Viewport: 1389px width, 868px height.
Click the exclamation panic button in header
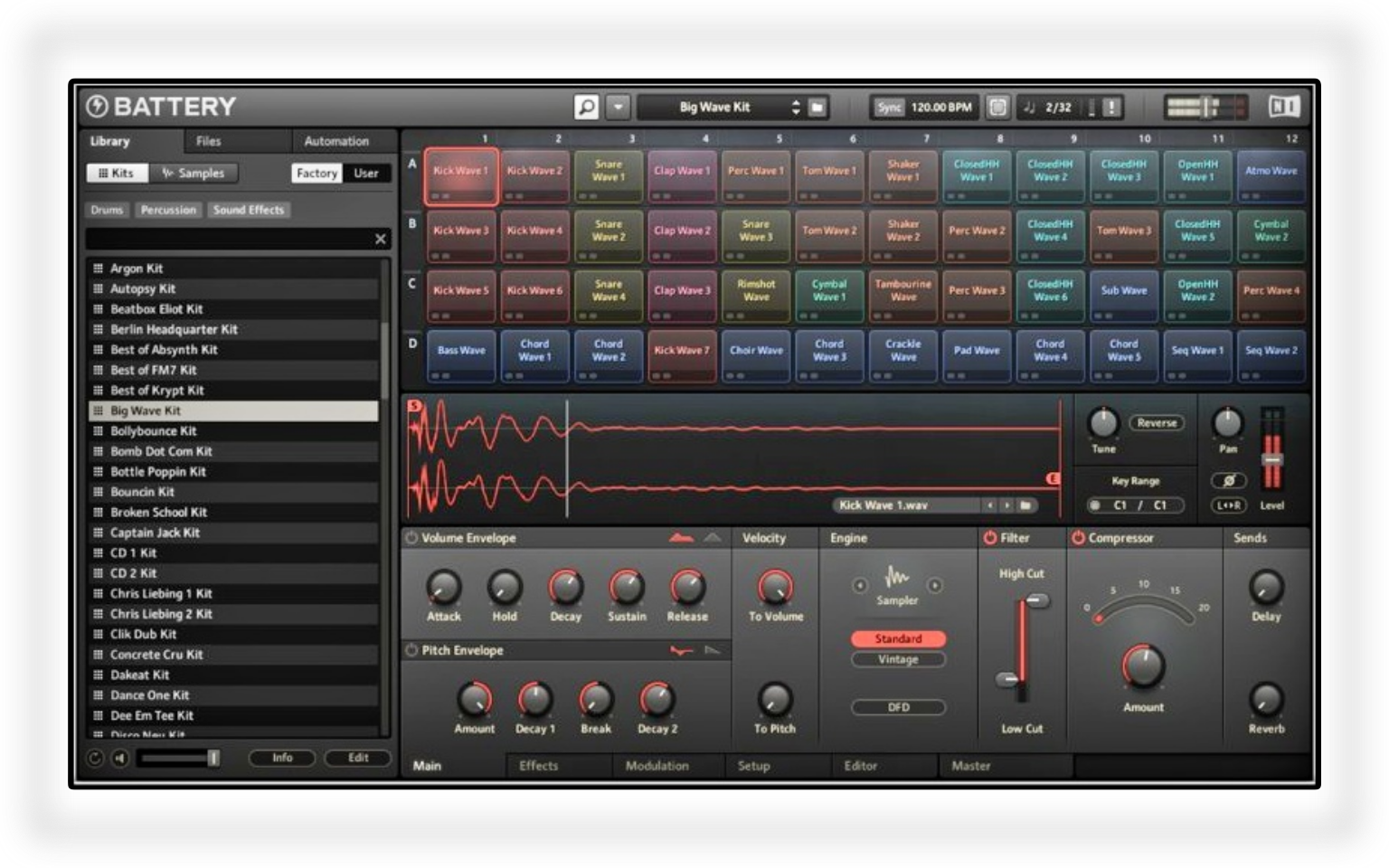point(1111,108)
